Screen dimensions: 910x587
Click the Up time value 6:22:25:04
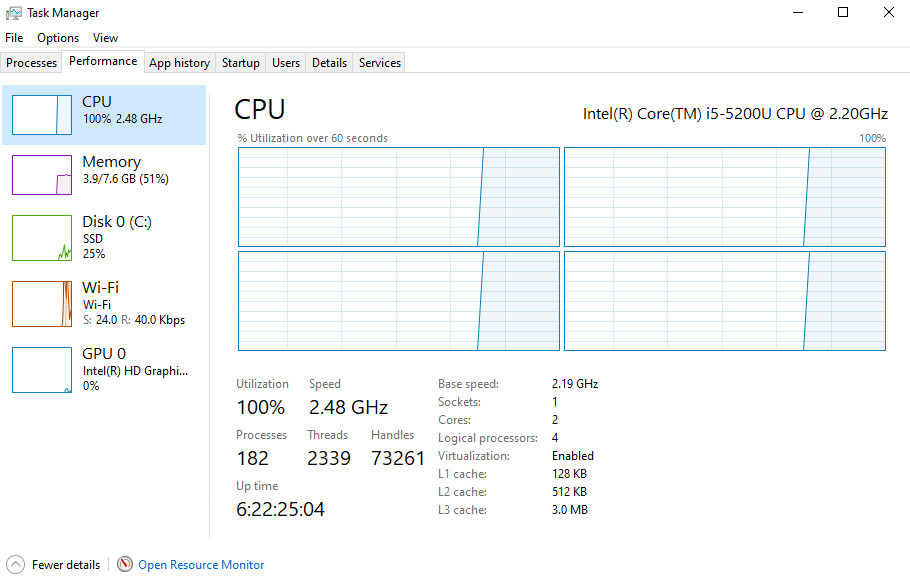(x=280, y=509)
